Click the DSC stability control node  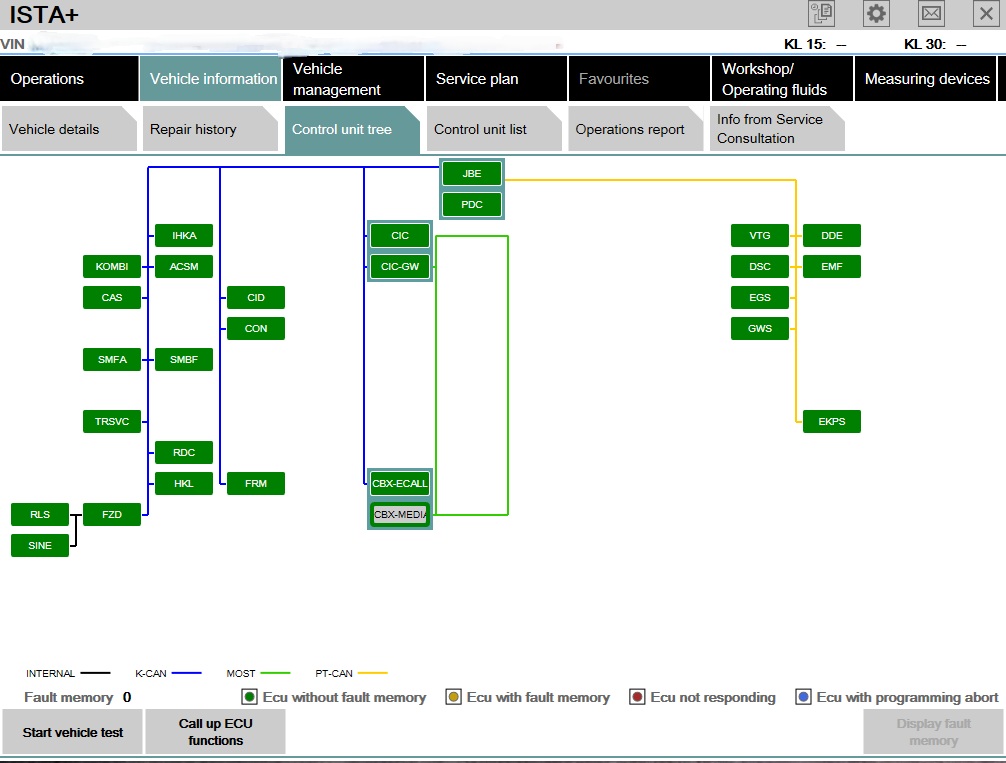click(760, 267)
